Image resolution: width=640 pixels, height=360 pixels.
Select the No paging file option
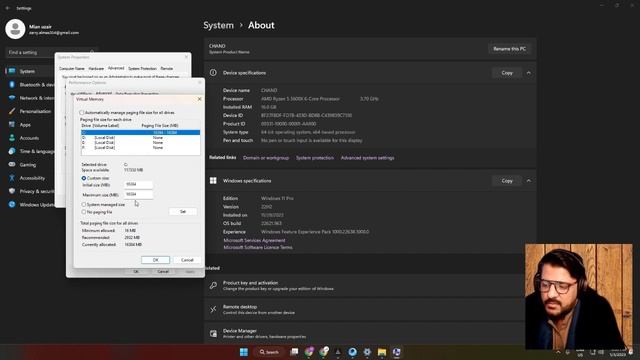84,212
